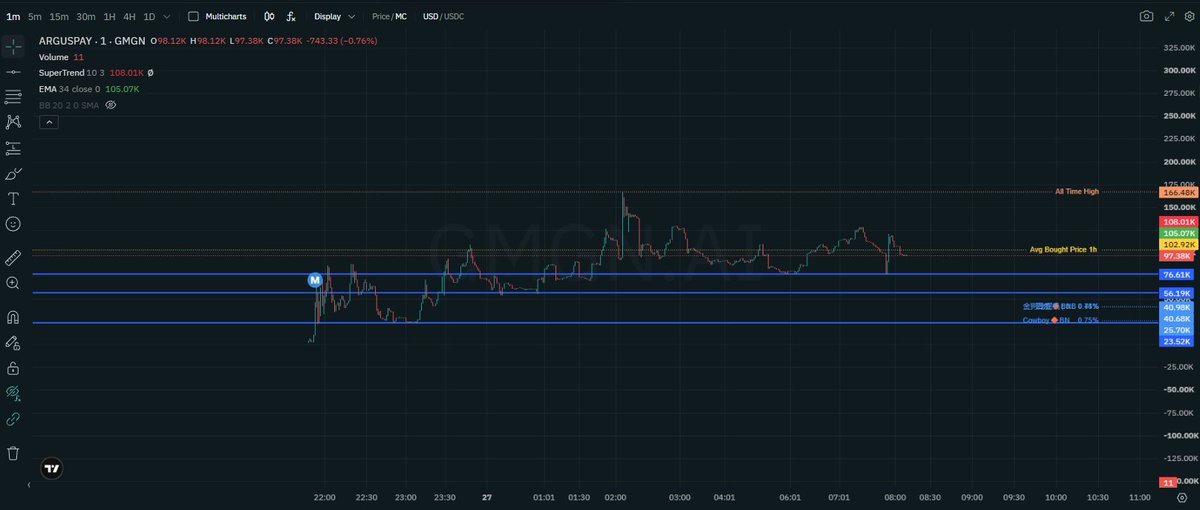Click the 97.38K current price tag
1200x510 pixels.
[x=1177, y=256]
